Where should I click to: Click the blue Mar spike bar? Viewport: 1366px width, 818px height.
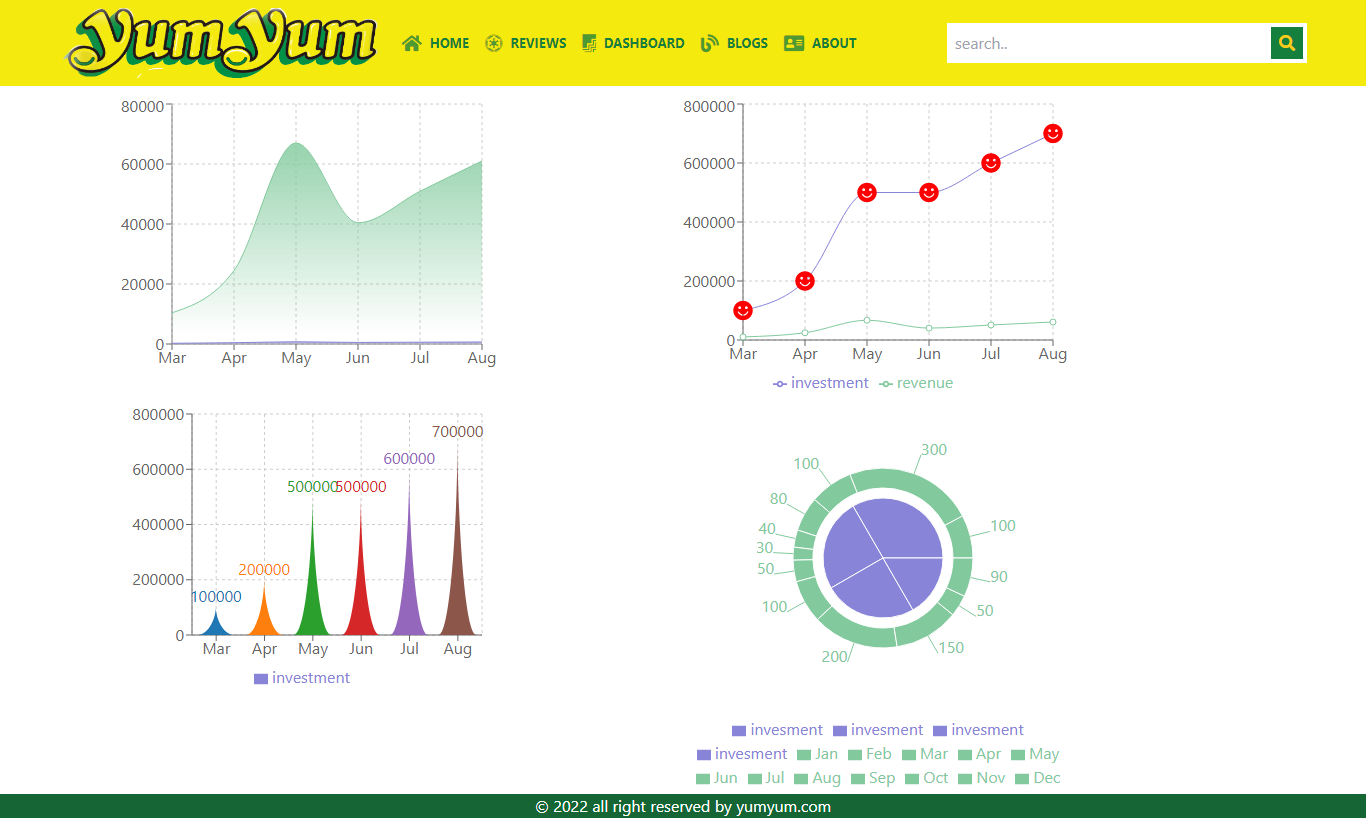(216, 627)
